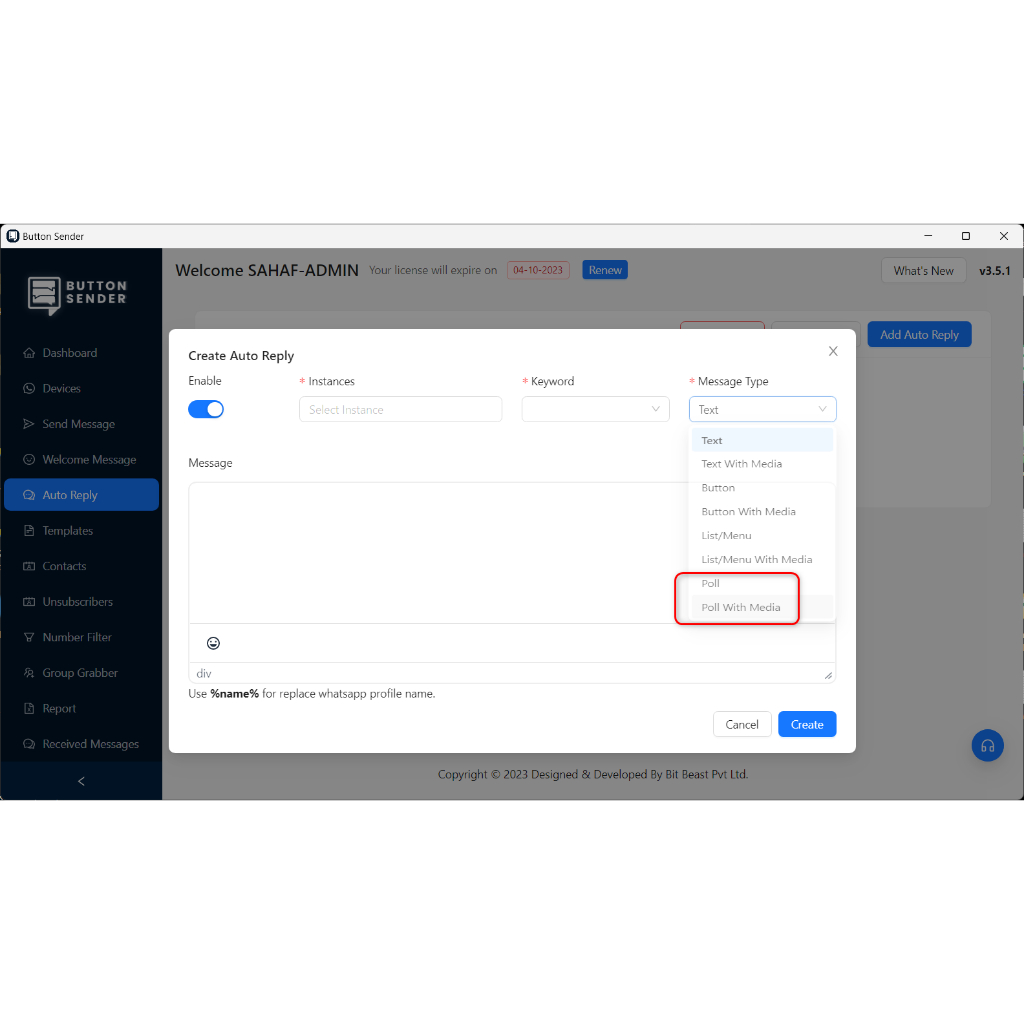Click the Renew license button
1024x1024 pixels.
point(605,270)
